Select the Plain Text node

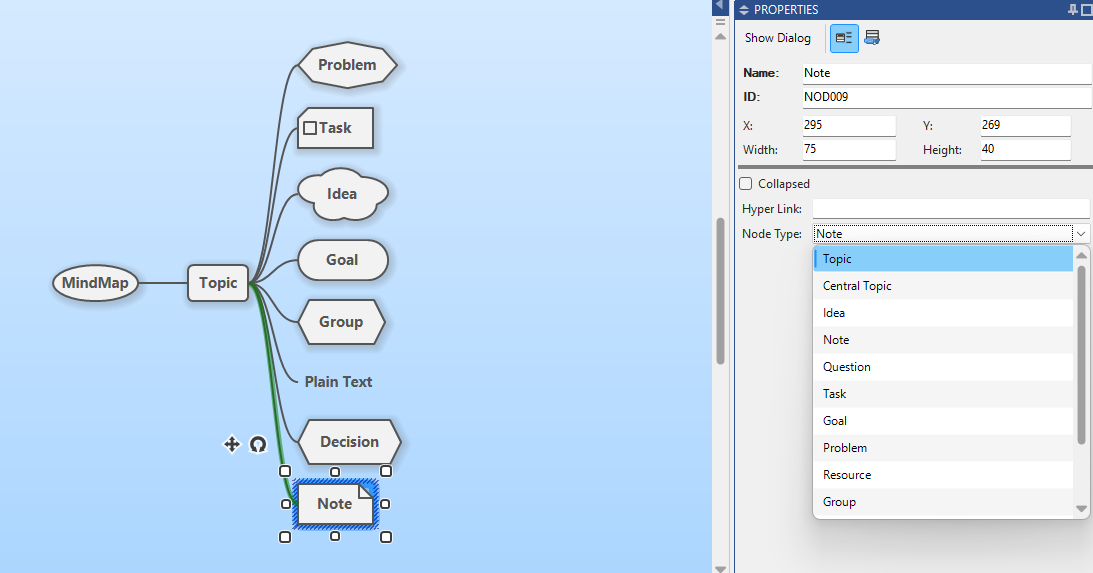[338, 382]
